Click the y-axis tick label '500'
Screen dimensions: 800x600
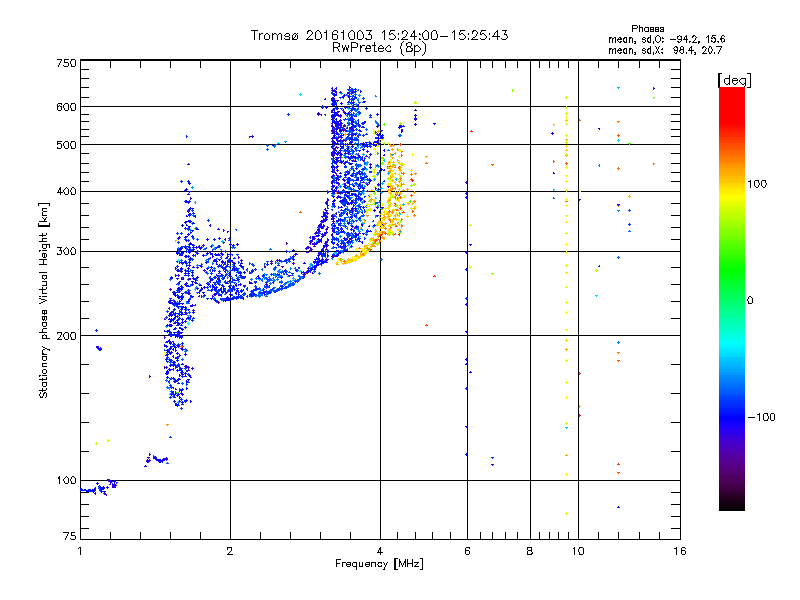click(x=66, y=145)
